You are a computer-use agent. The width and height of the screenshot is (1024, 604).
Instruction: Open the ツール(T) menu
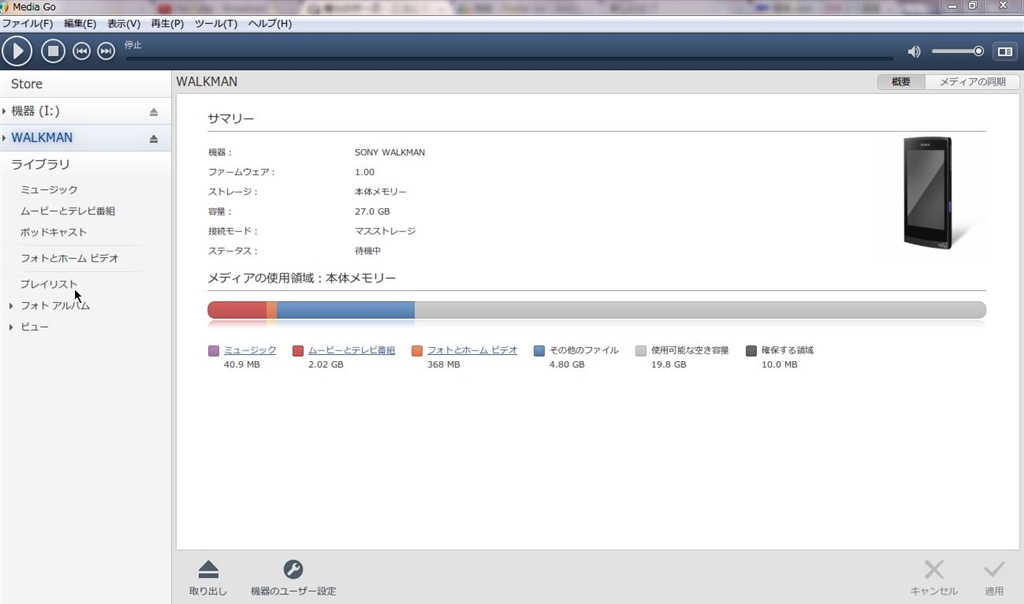[216, 24]
